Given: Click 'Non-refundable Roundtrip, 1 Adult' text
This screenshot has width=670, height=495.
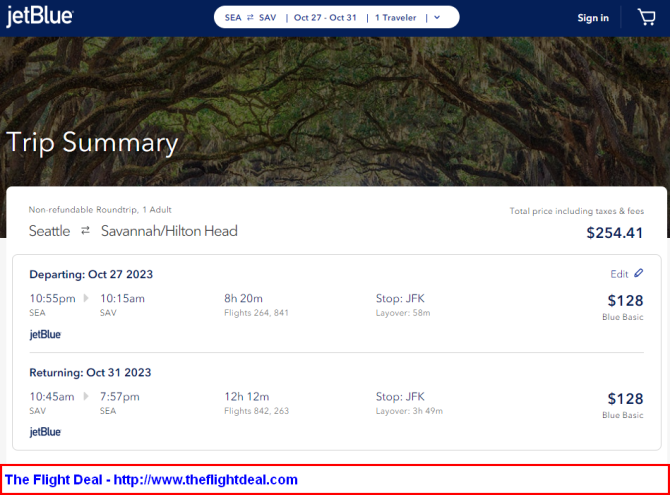Looking at the screenshot, I should (x=100, y=210).
